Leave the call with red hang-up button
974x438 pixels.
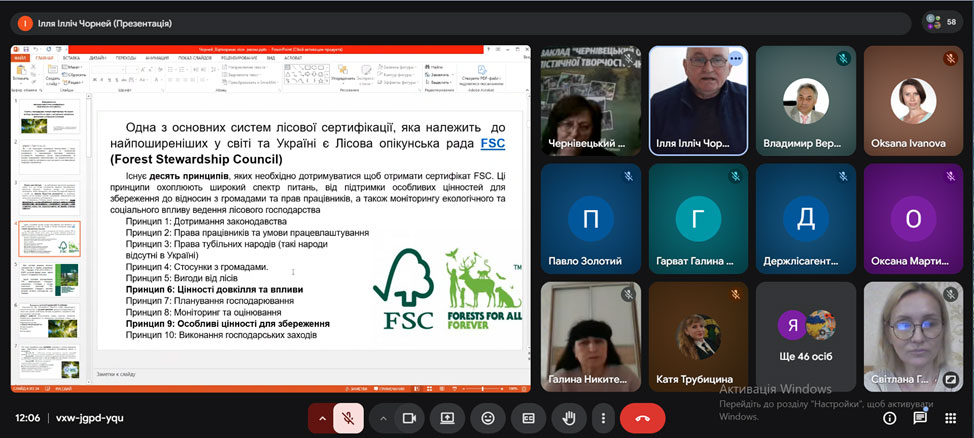(x=642, y=418)
